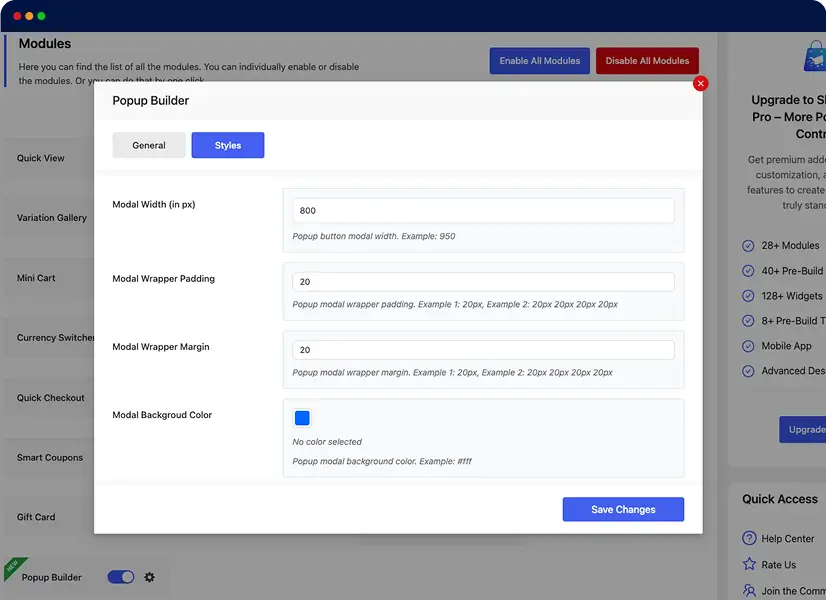Click the Help Center question icon

pos(749,538)
